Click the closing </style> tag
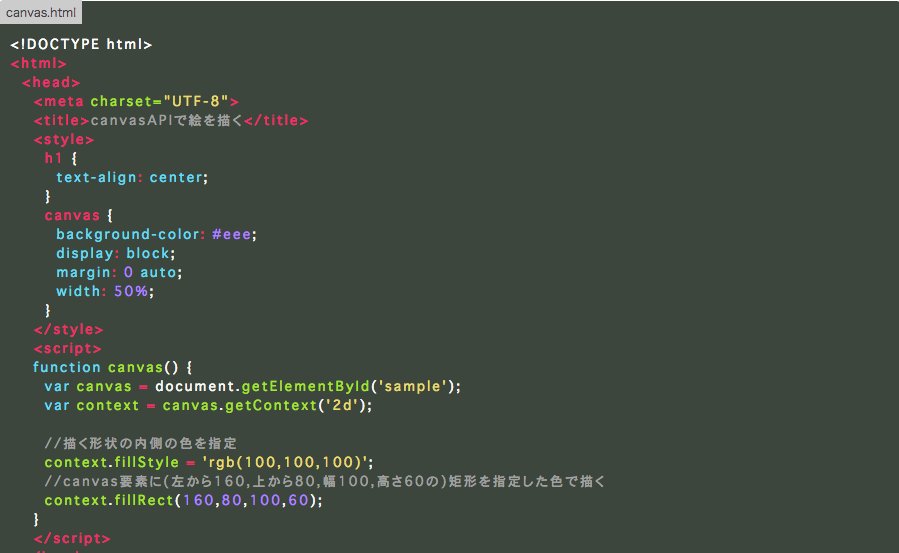 [x=68, y=329]
